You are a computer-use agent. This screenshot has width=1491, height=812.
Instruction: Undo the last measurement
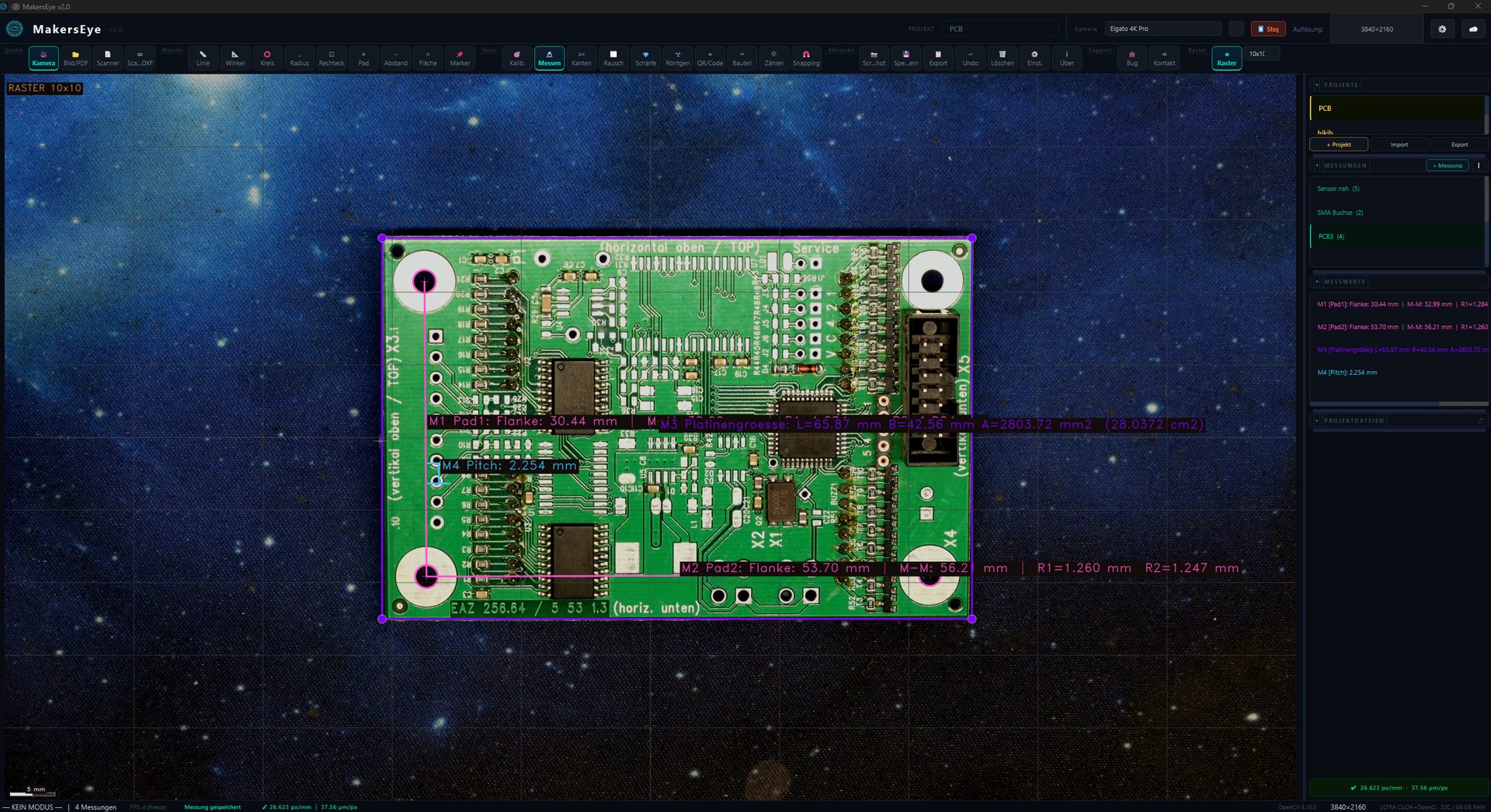(969, 57)
